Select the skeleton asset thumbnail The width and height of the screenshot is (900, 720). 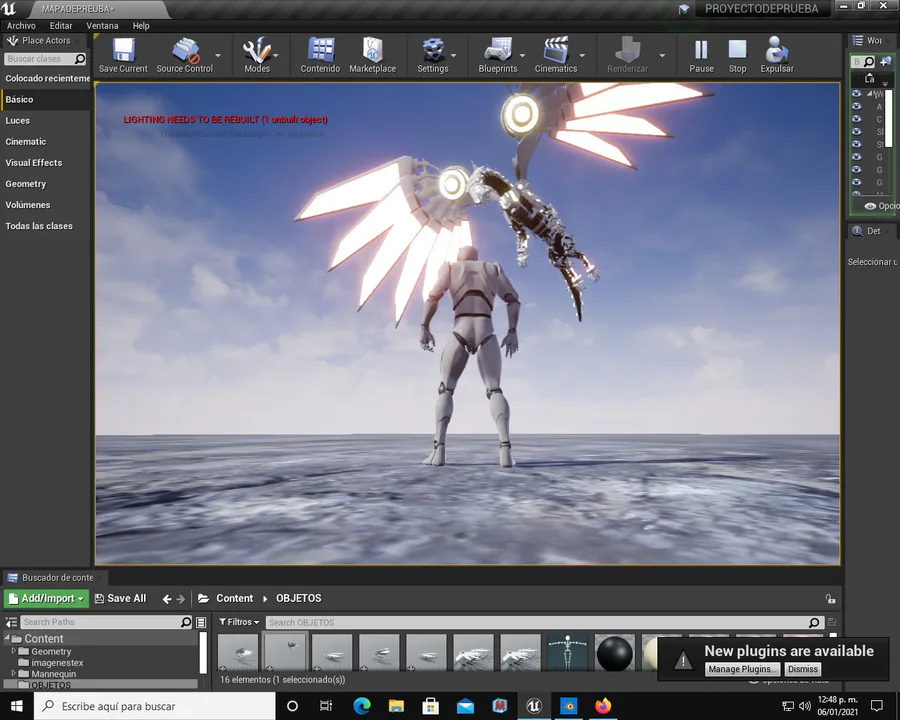567,653
